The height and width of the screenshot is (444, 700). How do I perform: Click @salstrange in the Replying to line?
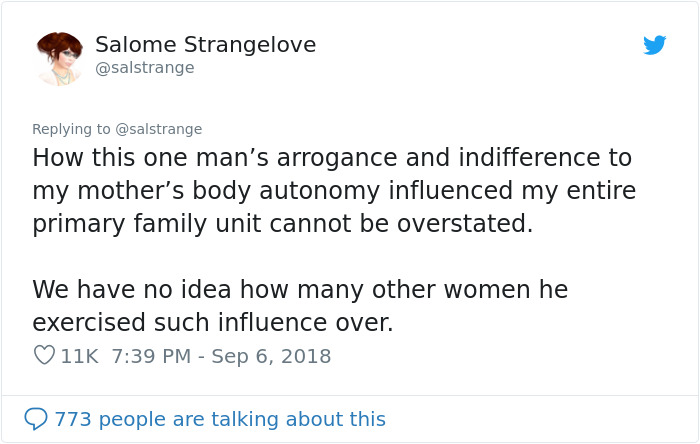[159, 129]
